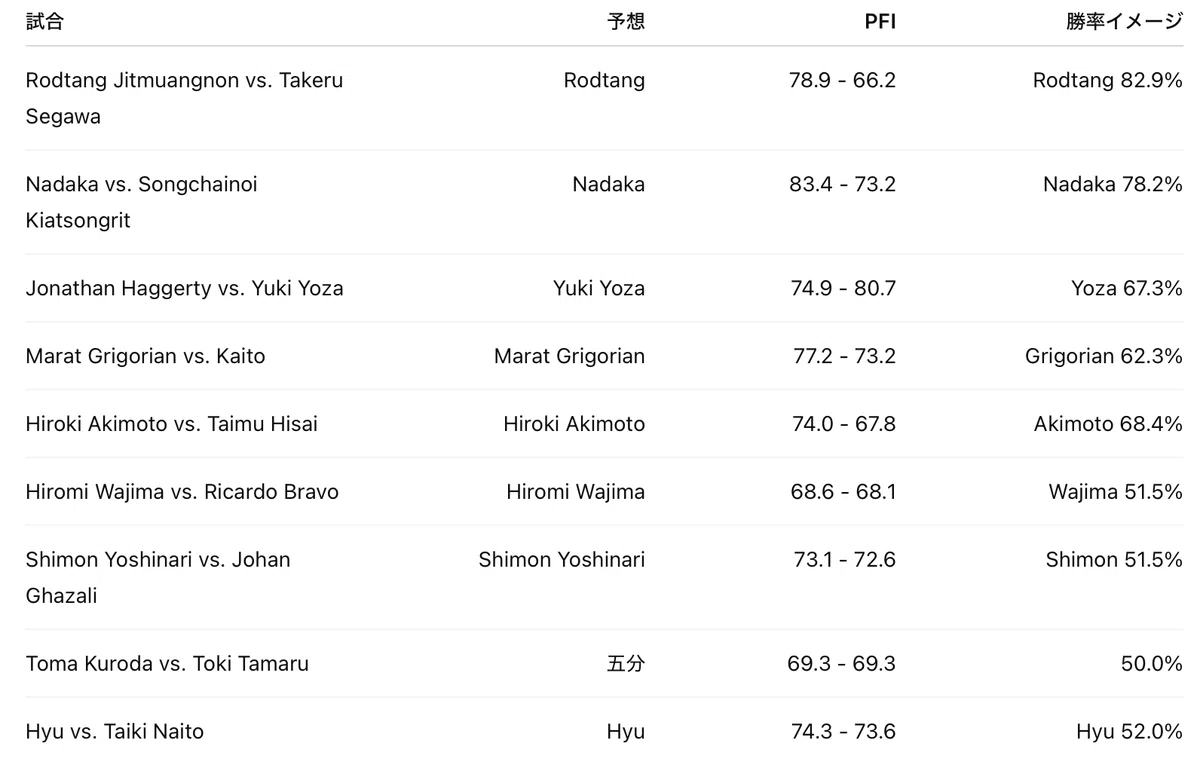Click the 試合 column header
This screenshot has width=1200, height=758.
point(44,22)
